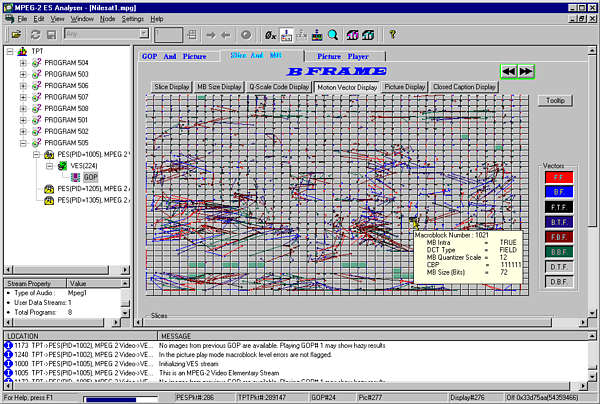Open the Settings menu
The width and height of the screenshot is (600, 404).
[x=131, y=19]
